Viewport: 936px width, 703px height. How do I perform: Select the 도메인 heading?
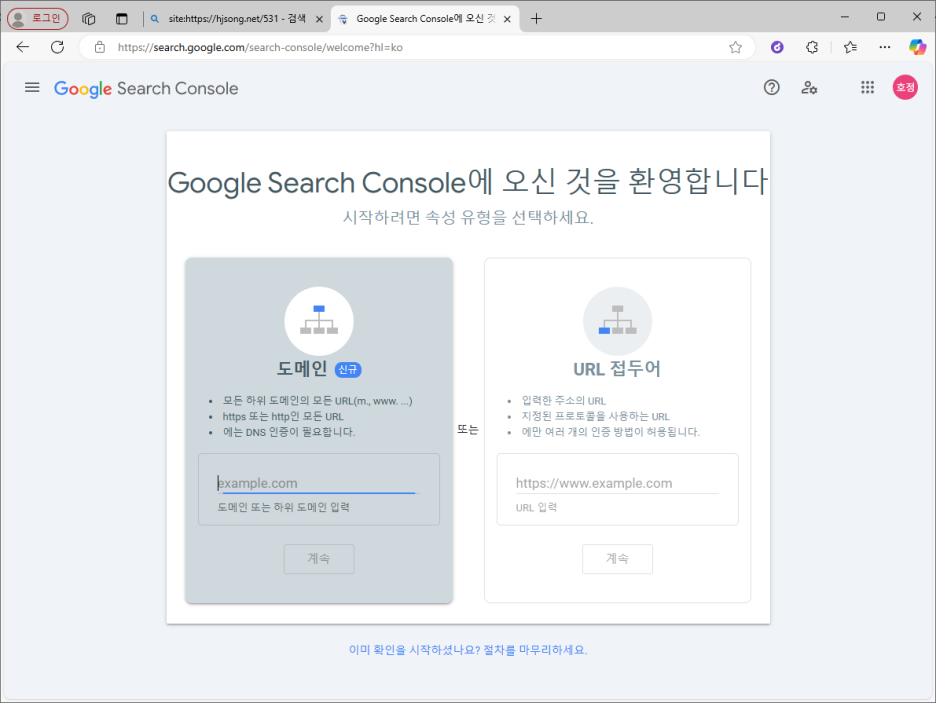(x=301, y=368)
